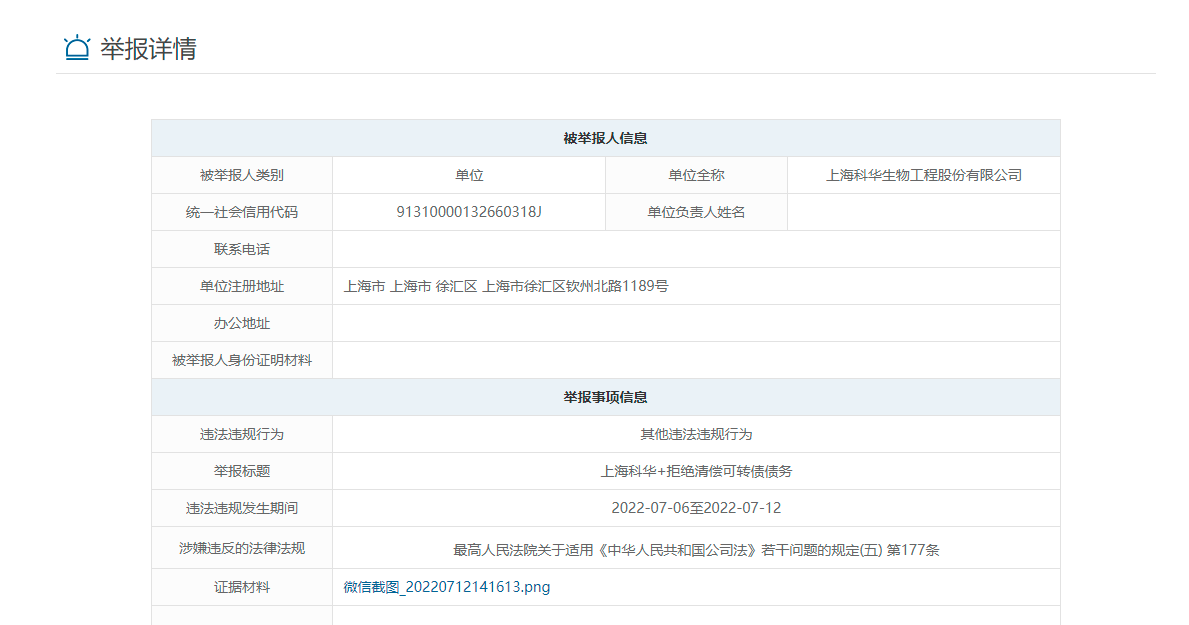
Task: Click the 举报事项信息 section header
Action: tap(606, 397)
